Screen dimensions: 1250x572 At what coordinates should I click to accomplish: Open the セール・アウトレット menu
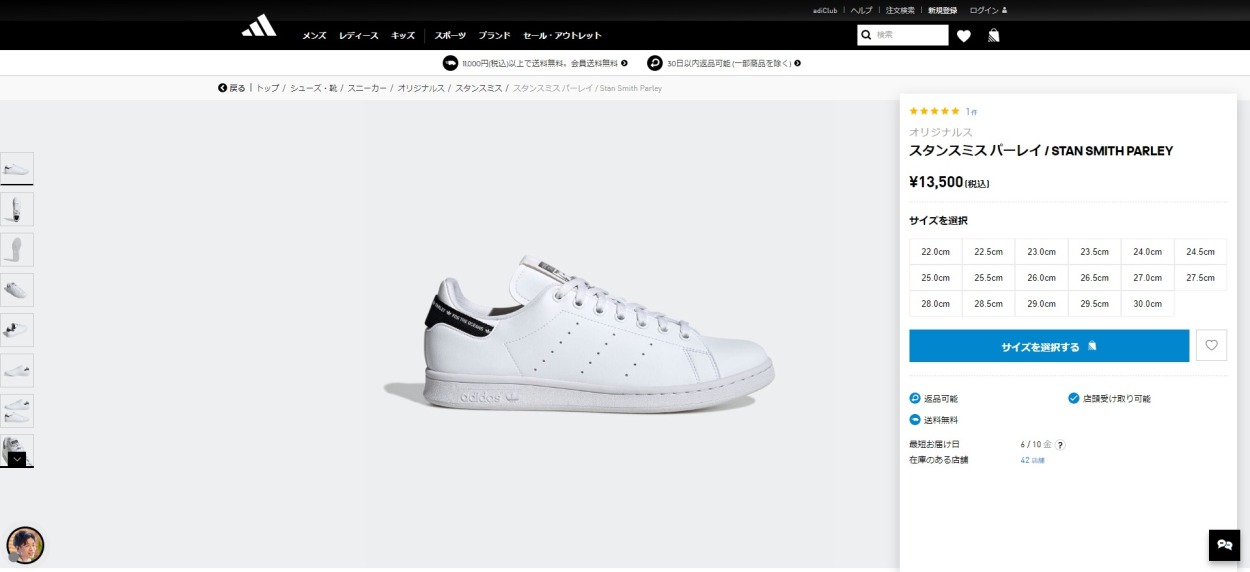coord(563,36)
